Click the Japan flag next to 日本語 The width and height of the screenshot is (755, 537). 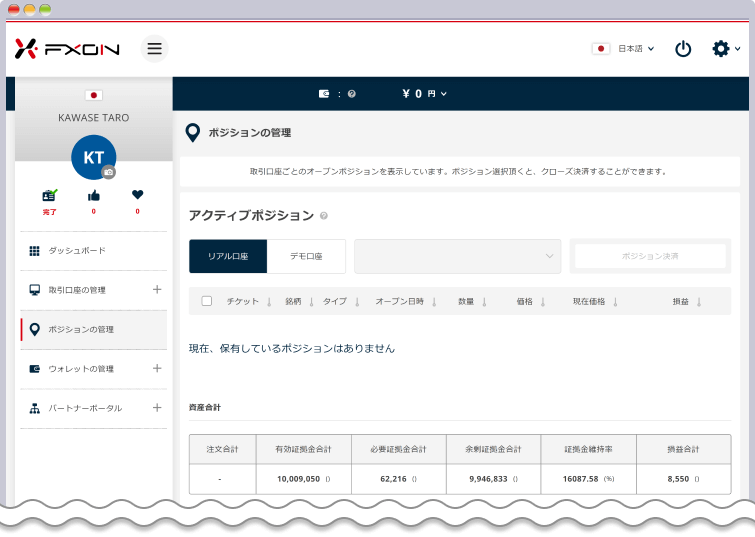point(601,49)
